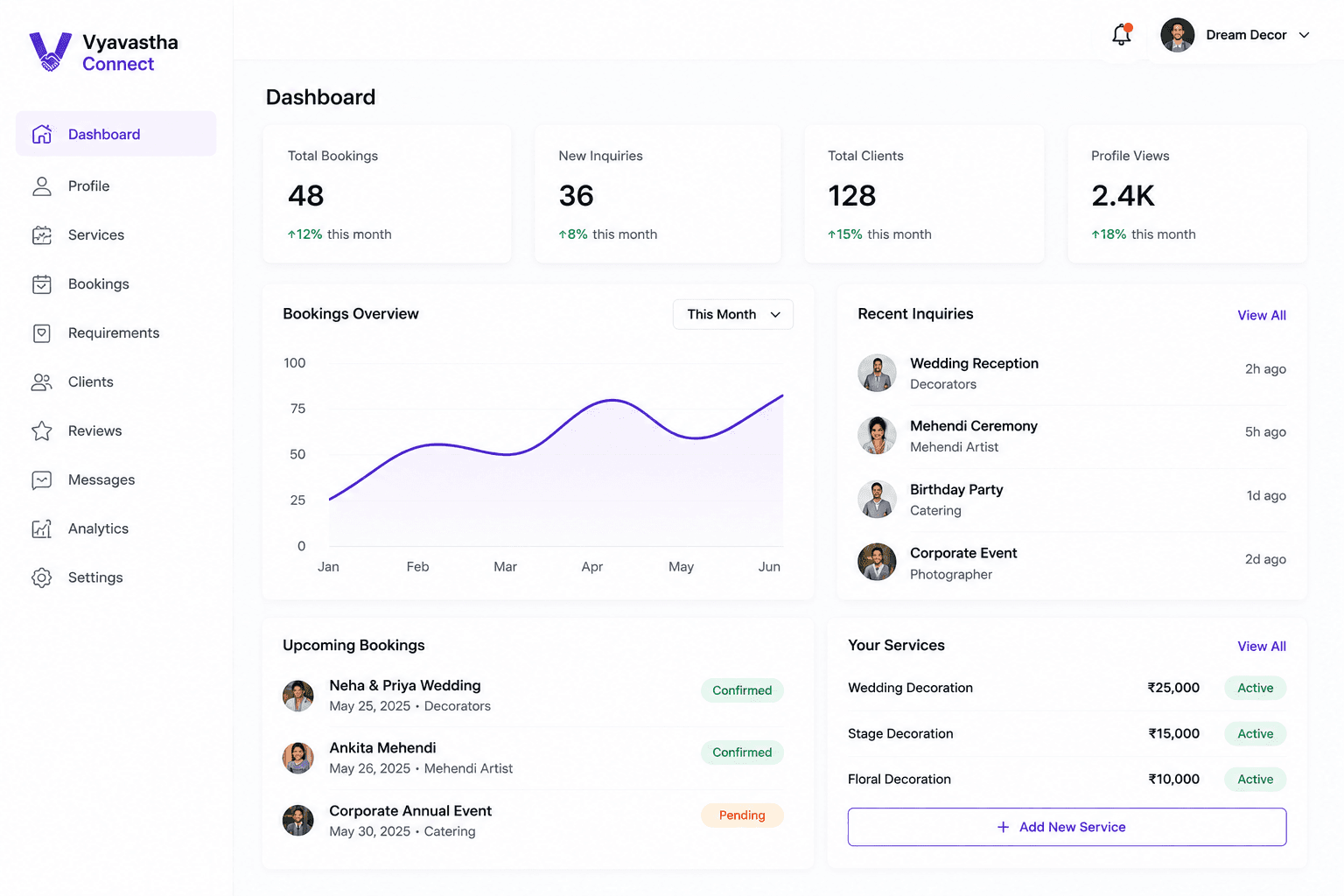
Task: Go to Dashboard in the sidebar
Action: 116,134
